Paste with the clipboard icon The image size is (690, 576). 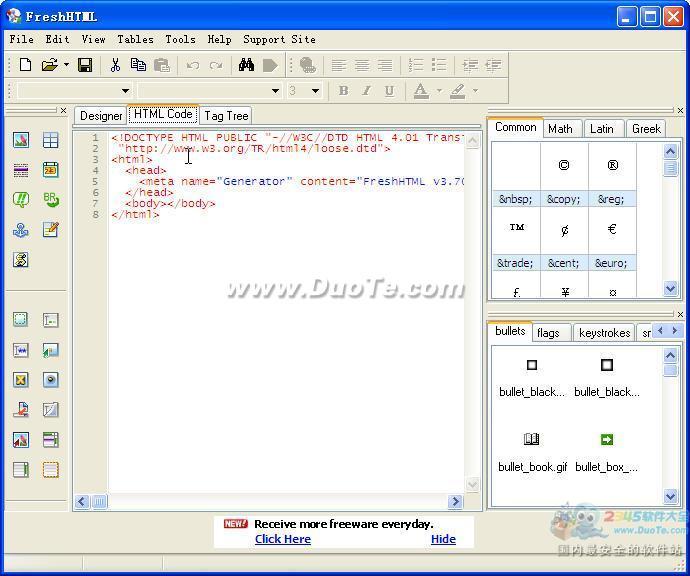(162, 66)
